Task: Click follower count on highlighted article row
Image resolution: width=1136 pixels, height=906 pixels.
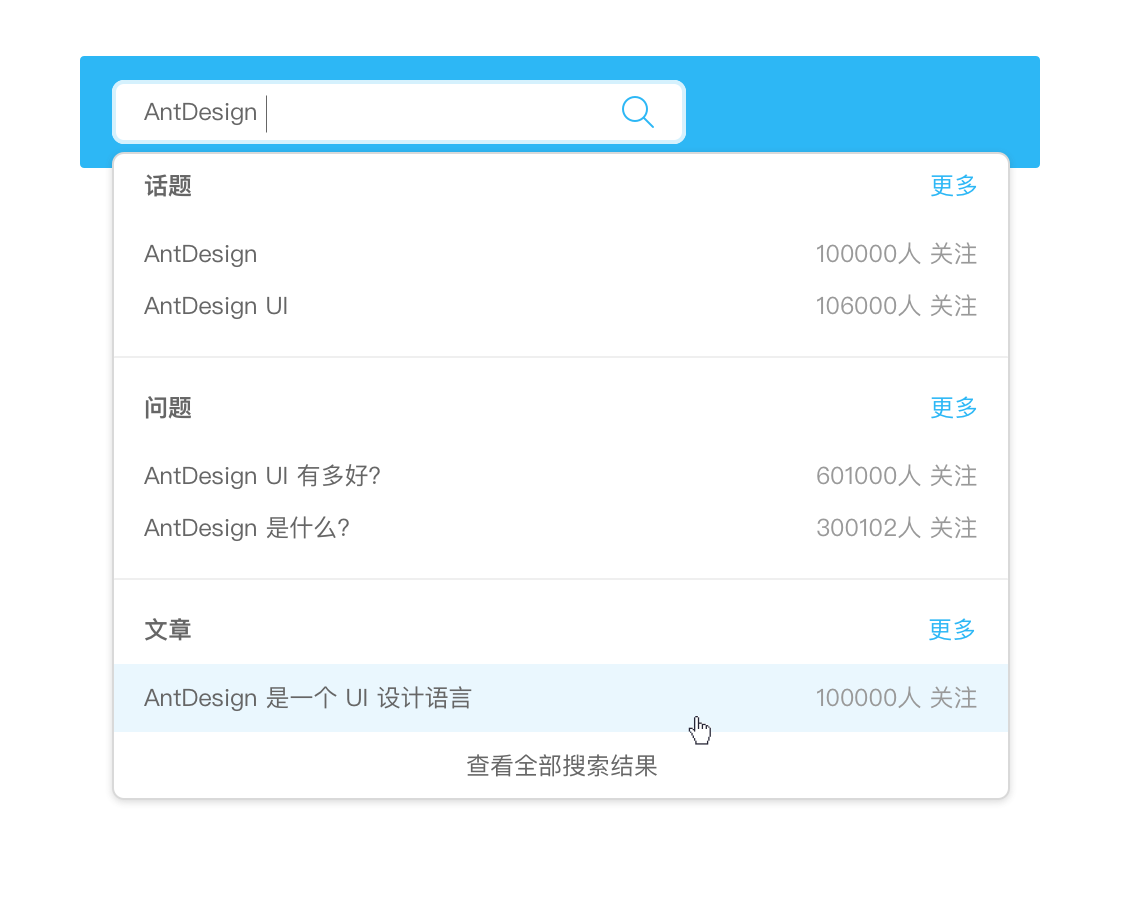Action: coord(896,698)
